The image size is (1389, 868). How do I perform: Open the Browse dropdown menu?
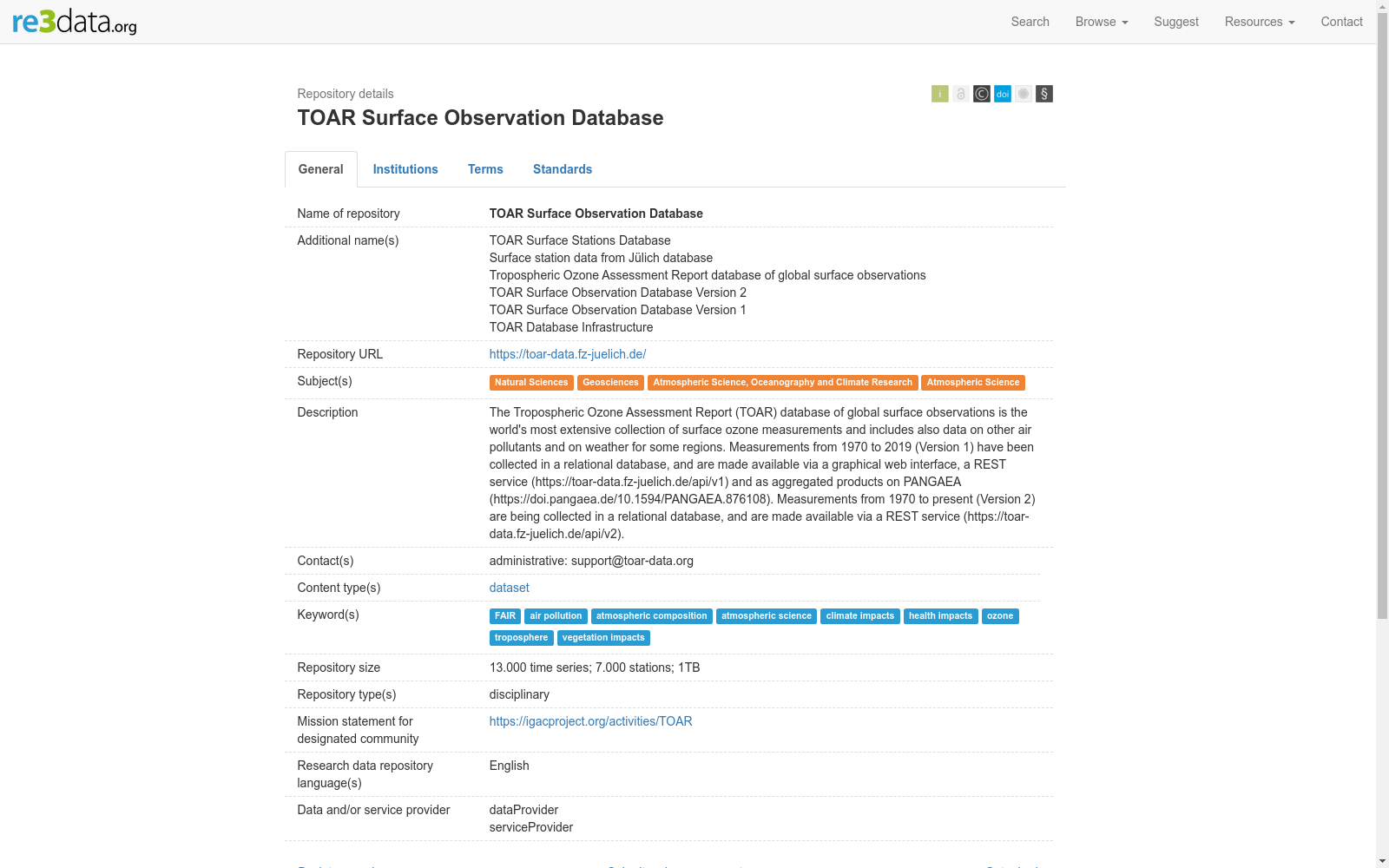pos(1102,22)
